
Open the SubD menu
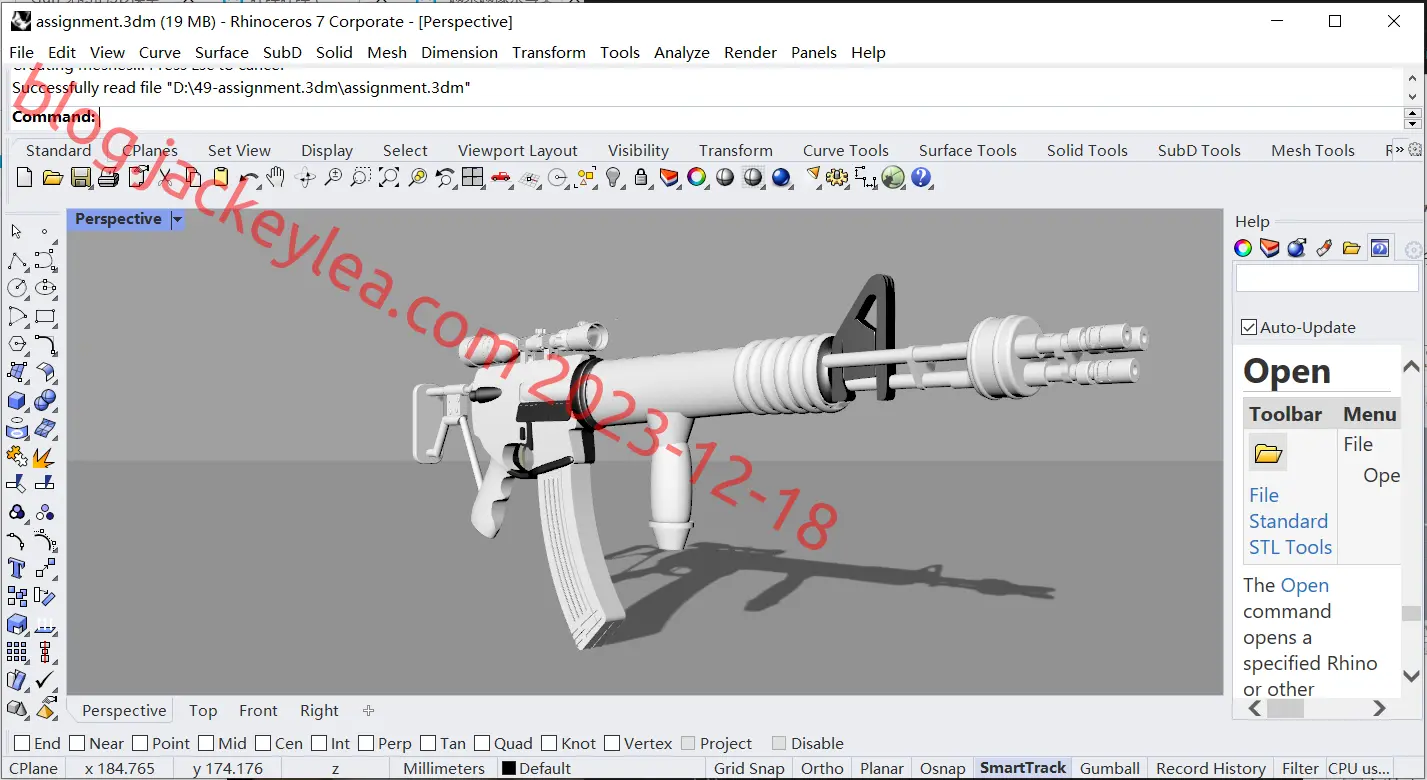click(282, 52)
